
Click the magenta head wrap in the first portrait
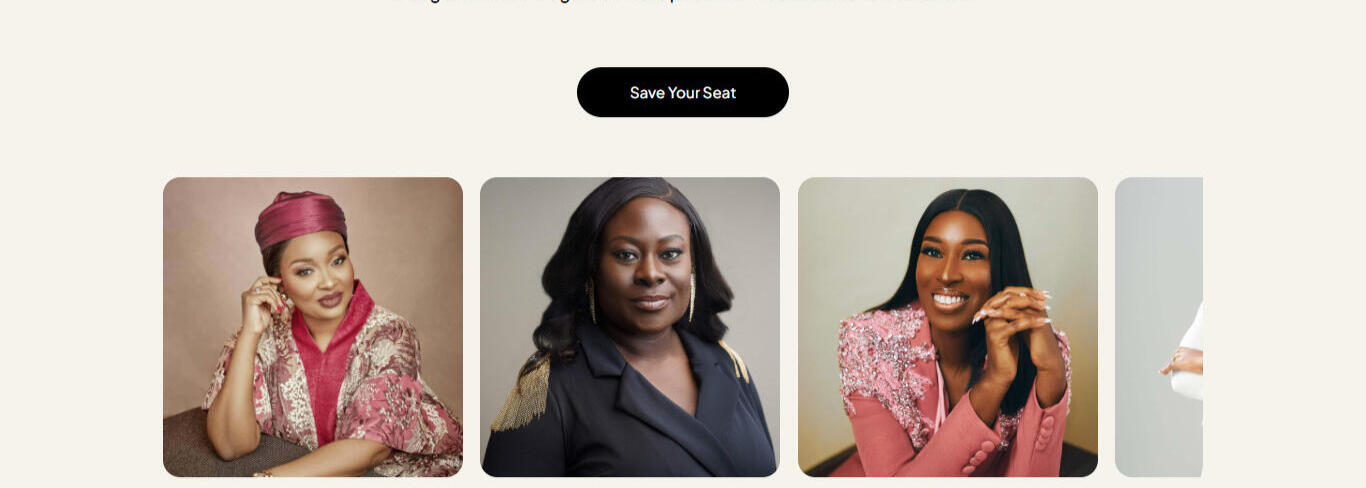pos(300,218)
